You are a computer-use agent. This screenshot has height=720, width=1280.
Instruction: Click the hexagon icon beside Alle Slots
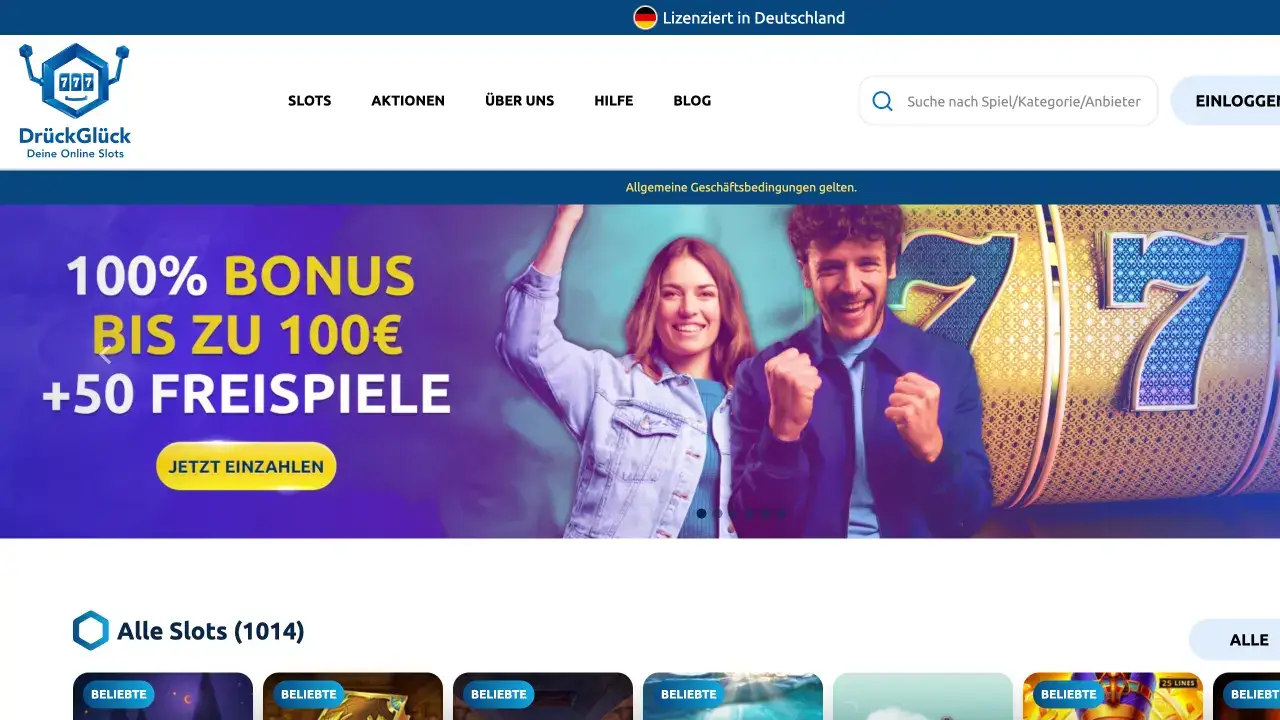(91, 631)
